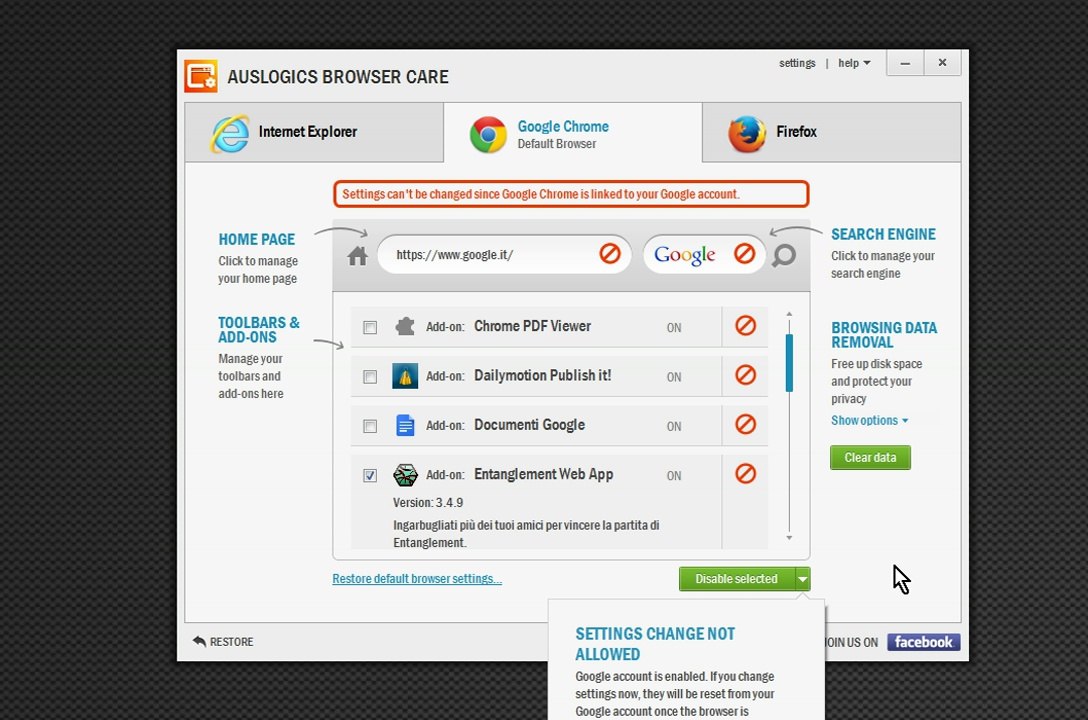Open the Disable selected dropdown arrow
This screenshot has height=720, width=1088.
click(803, 579)
